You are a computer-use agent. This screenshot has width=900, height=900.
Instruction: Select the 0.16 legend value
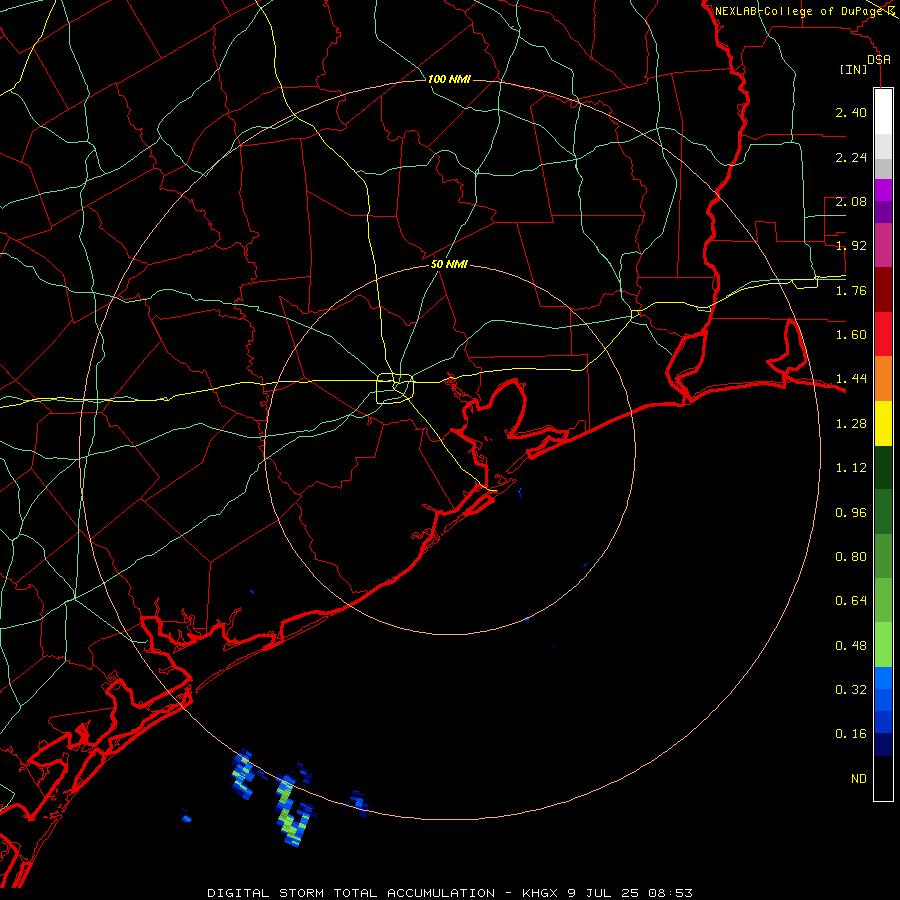[x=851, y=734]
